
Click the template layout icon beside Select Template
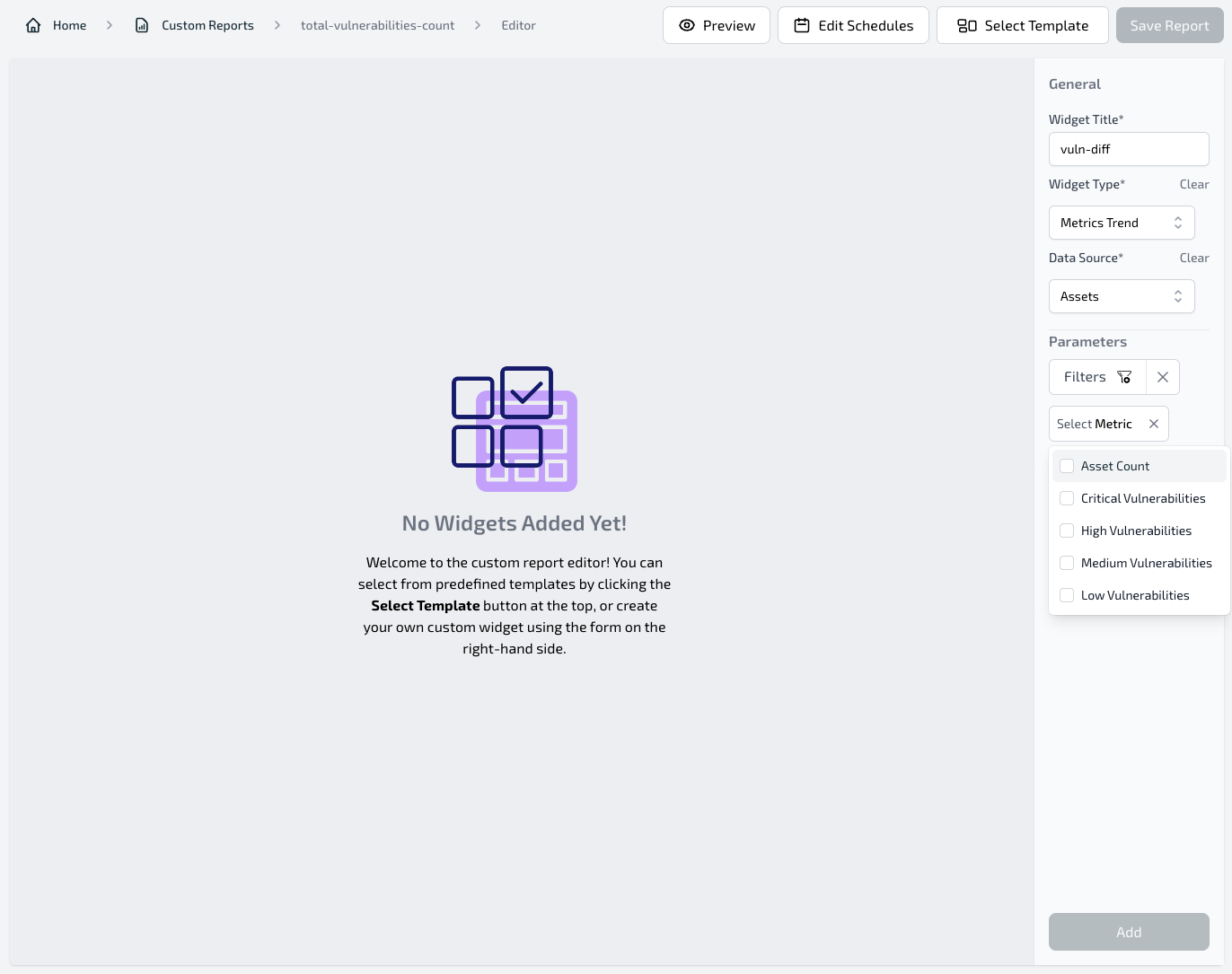tap(967, 25)
